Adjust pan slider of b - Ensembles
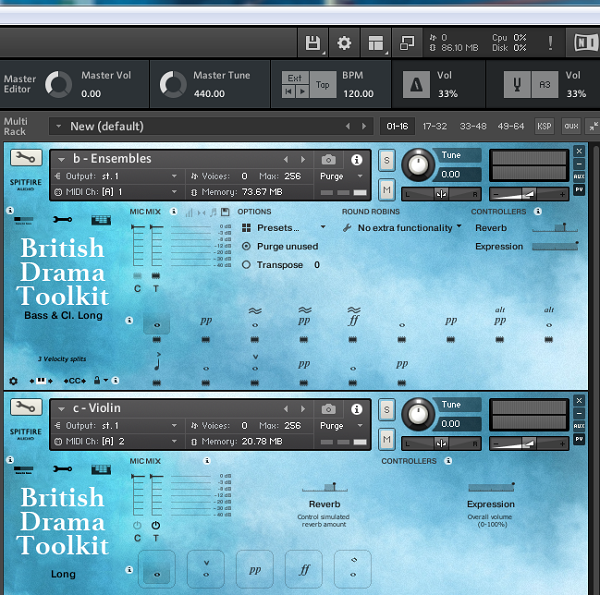Screen dimensions: 600x595 pyautogui.click(x=441, y=194)
